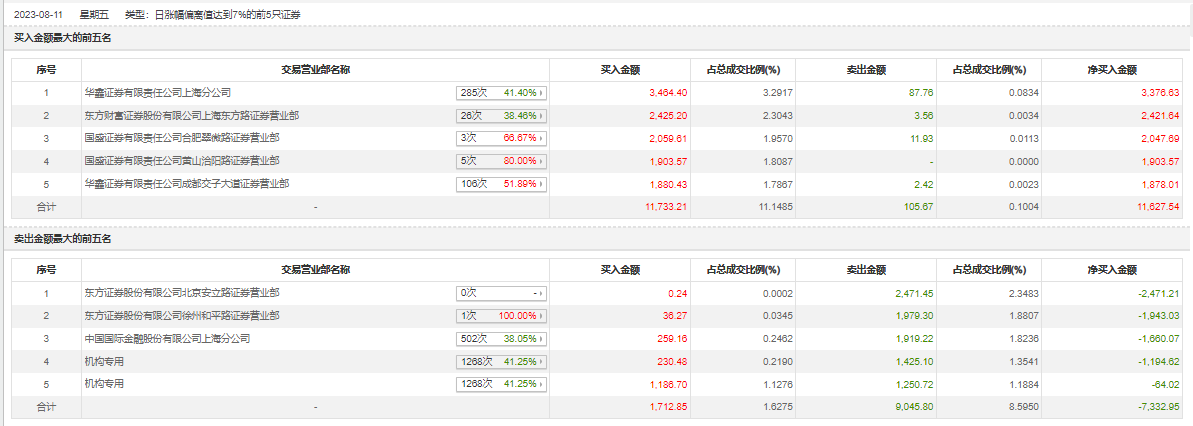
Task: Open the 502次 38.05% stats dropdown
Action: tap(502, 339)
